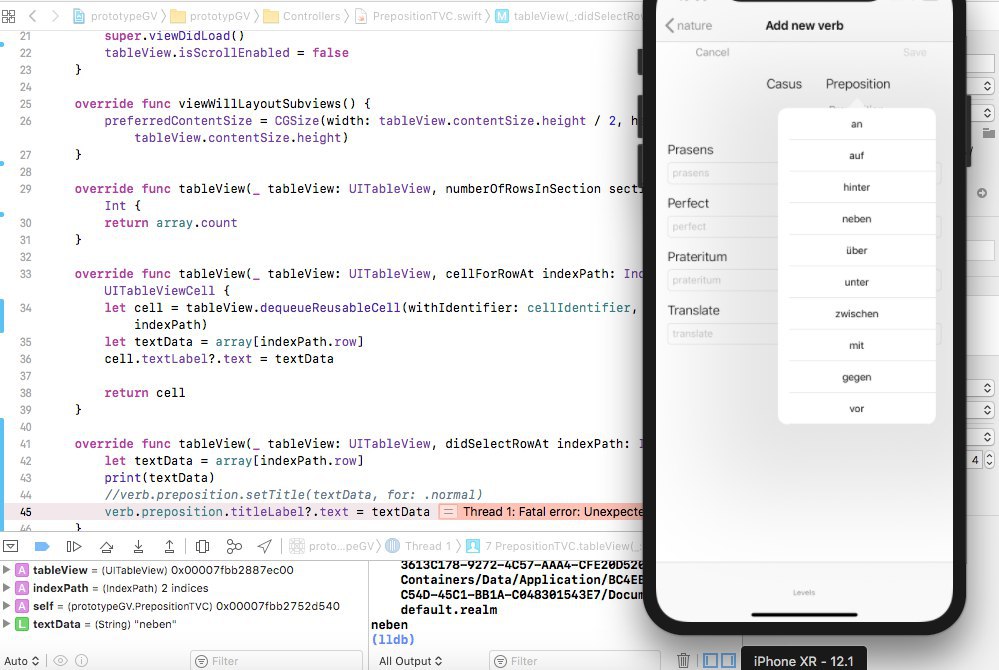Screen dimensions: 999x670
Task: Expand the self variable
Action: pyautogui.click(x=7, y=605)
